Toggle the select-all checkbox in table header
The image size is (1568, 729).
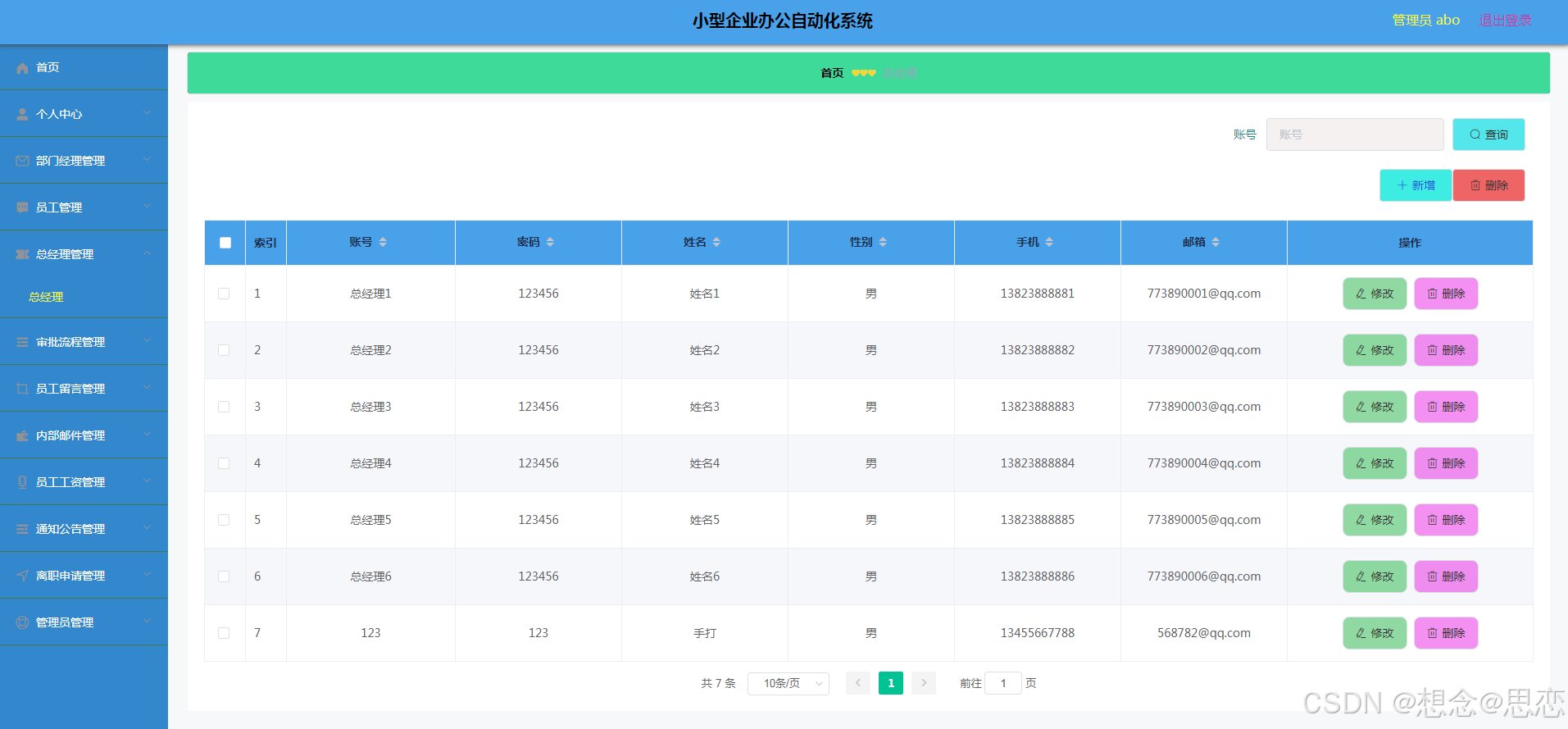(225, 243)
